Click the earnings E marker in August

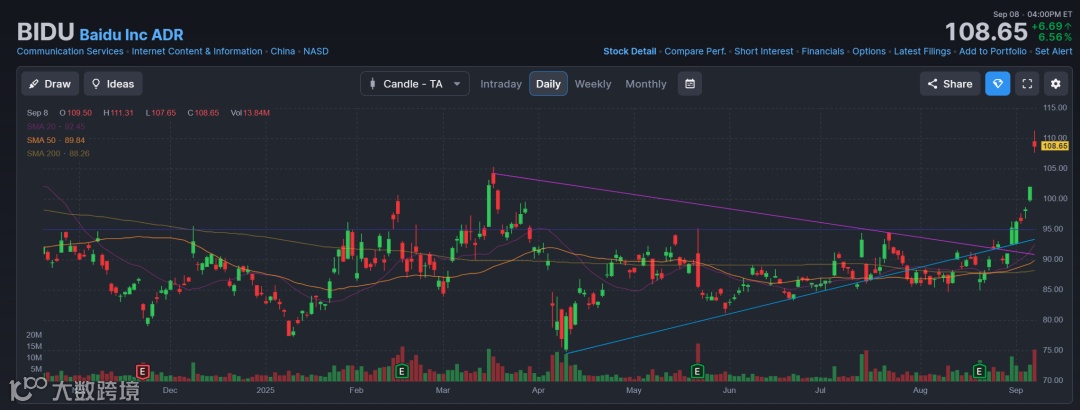[x=979, y=372]
